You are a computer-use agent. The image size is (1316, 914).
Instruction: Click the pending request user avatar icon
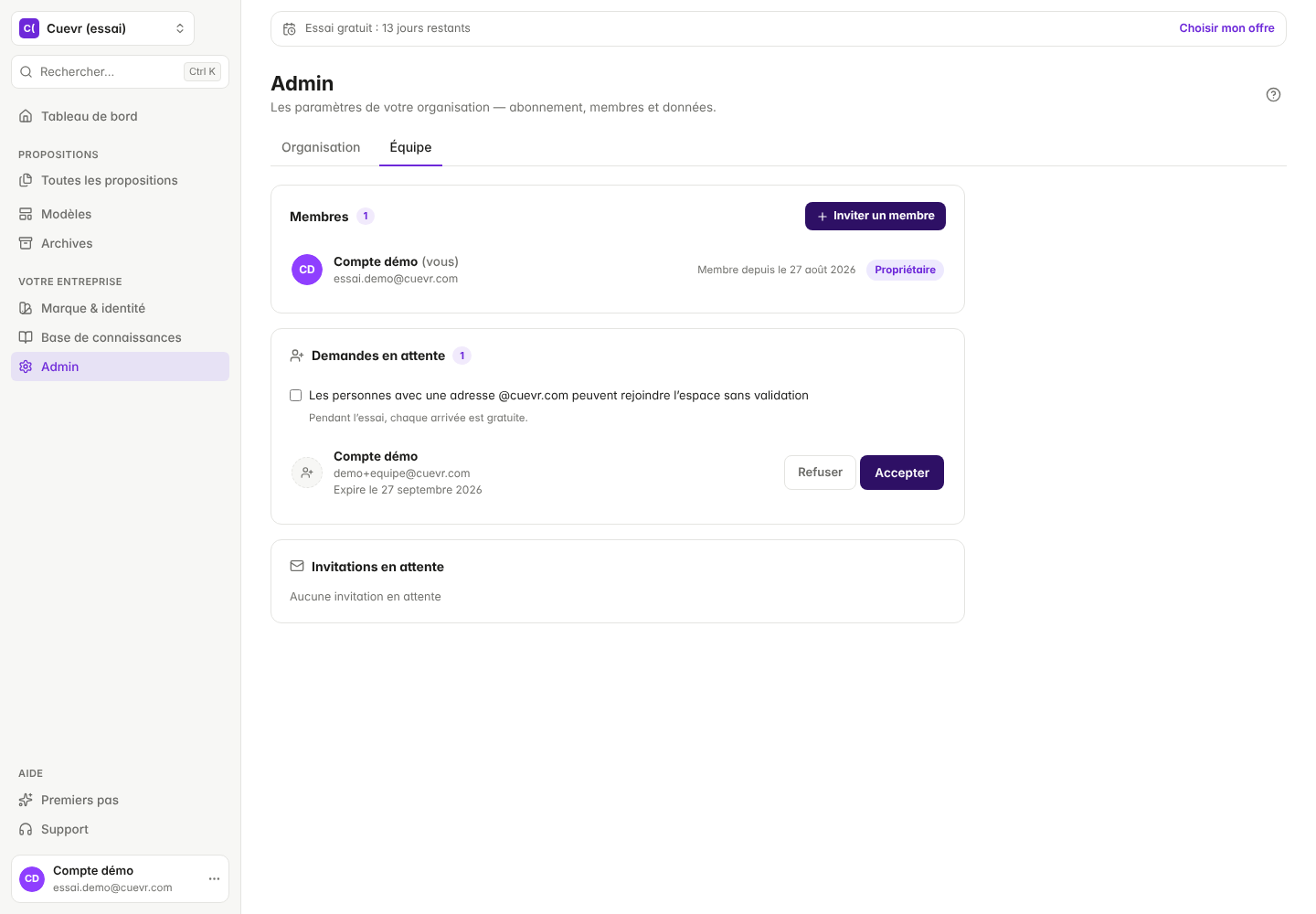coord(307,473)
